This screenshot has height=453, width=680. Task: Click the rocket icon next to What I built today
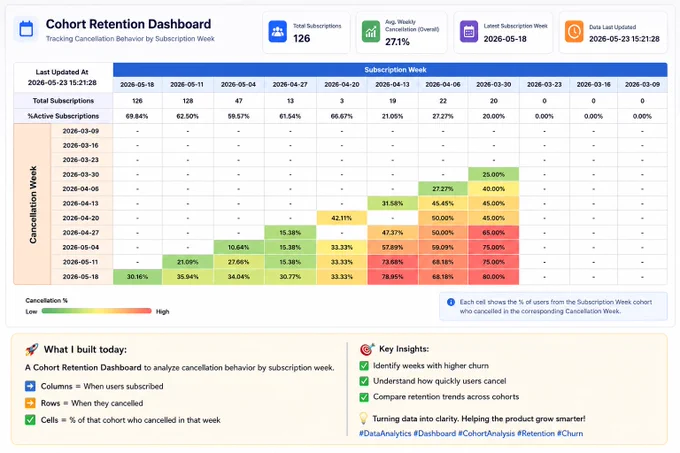click(32, 349)
